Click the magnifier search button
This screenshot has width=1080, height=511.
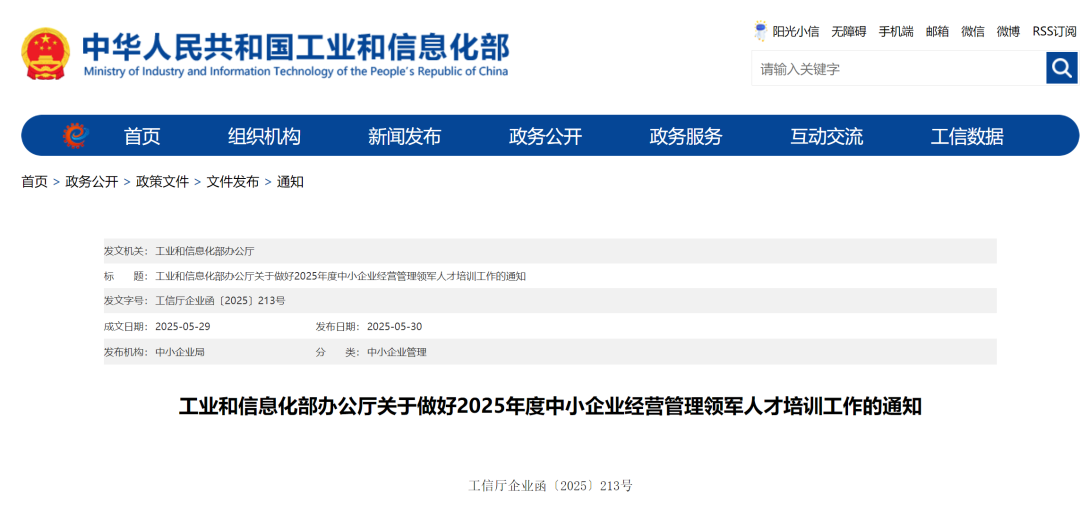[1061, 68]
